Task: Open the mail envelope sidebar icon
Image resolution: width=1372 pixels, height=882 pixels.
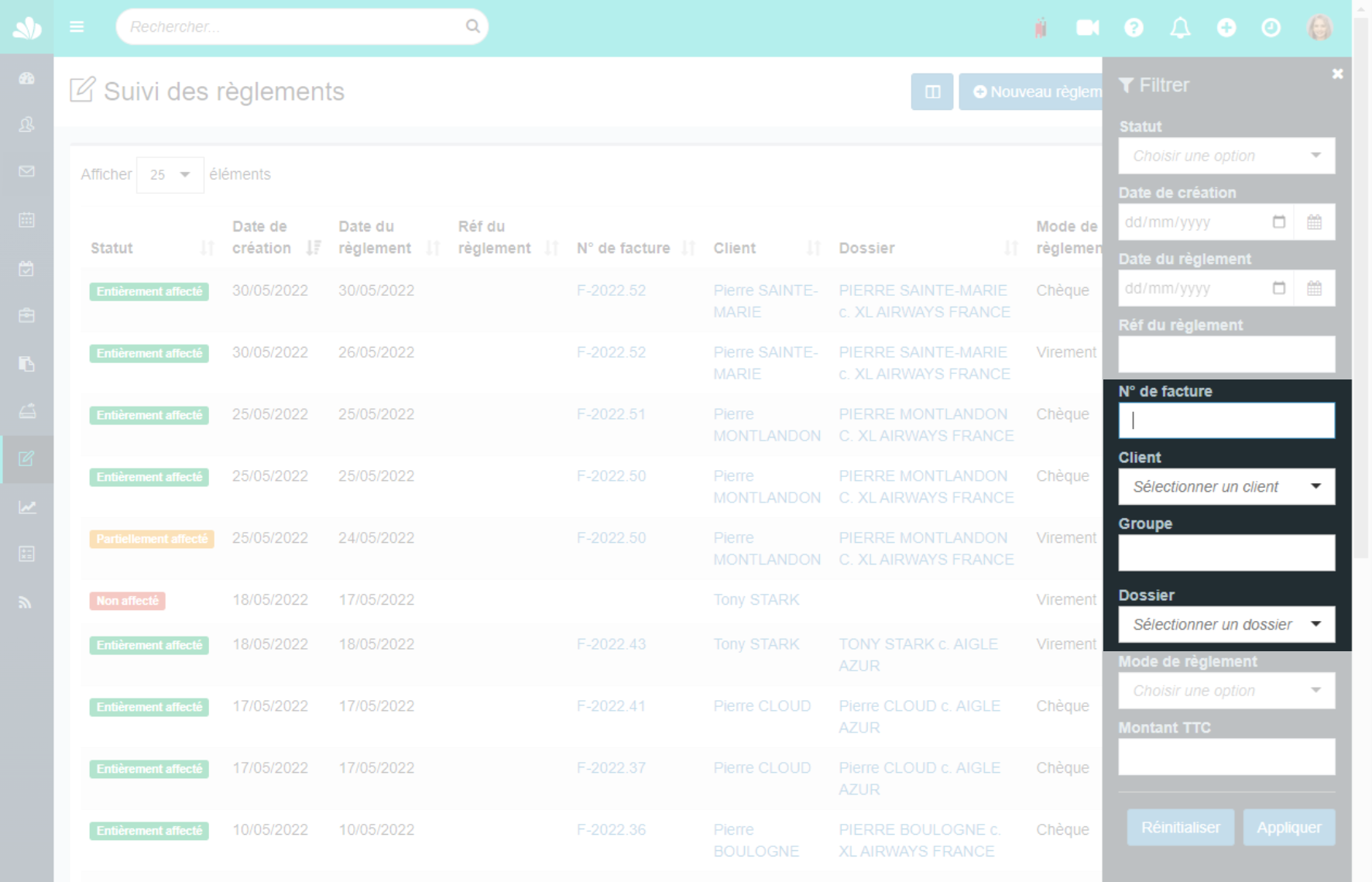Action: 27,171
